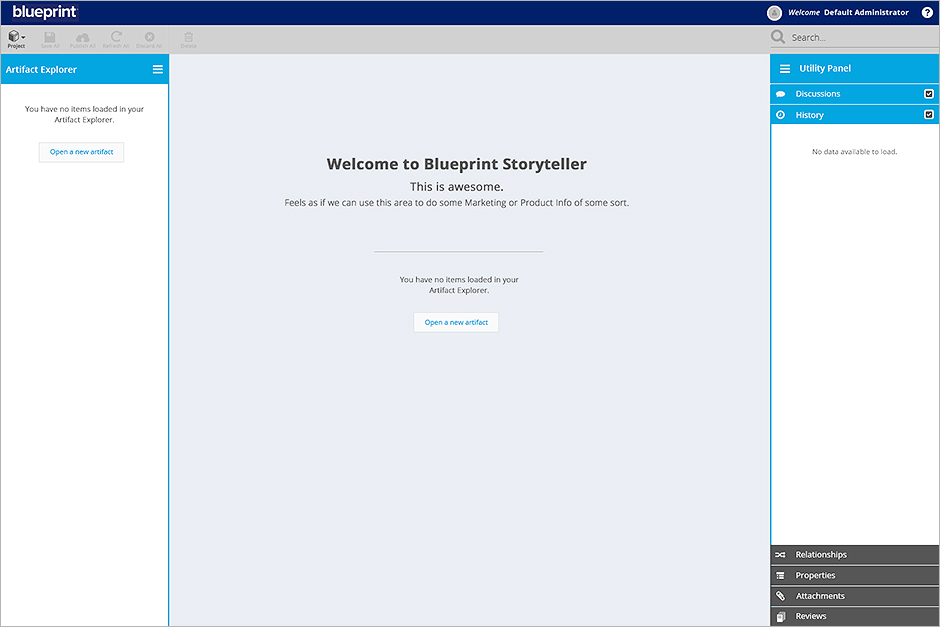Expand the Properties section

click(854, 575)
